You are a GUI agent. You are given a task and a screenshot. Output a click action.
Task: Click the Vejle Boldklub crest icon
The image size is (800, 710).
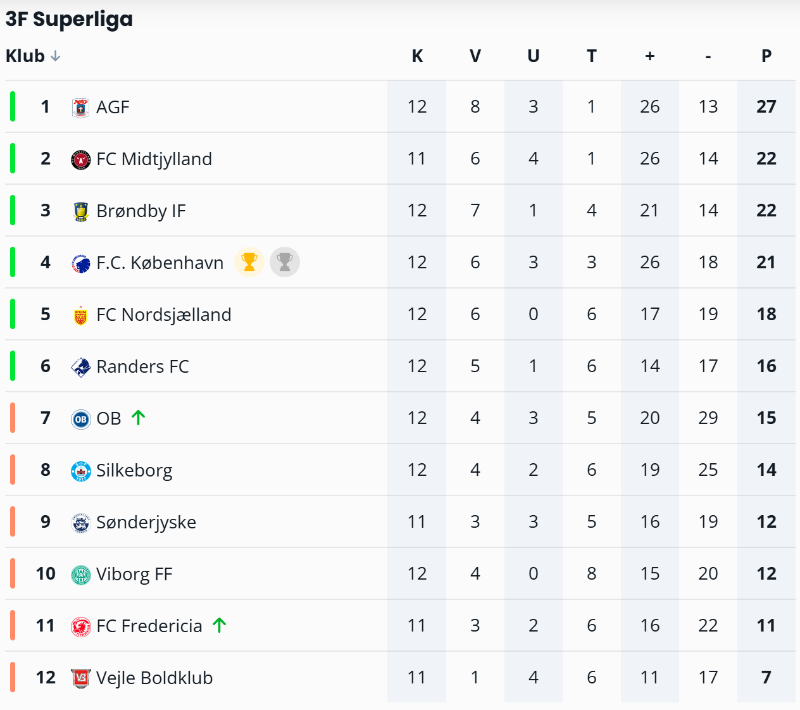tap(81, 678)
